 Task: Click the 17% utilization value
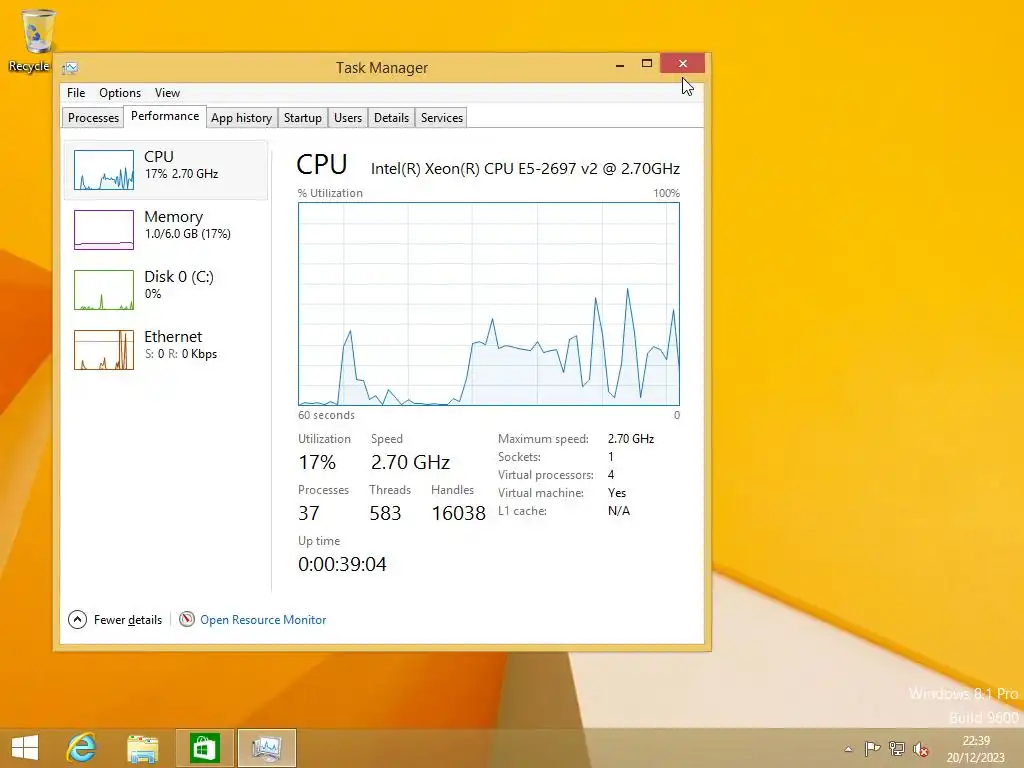click(317, 462)
